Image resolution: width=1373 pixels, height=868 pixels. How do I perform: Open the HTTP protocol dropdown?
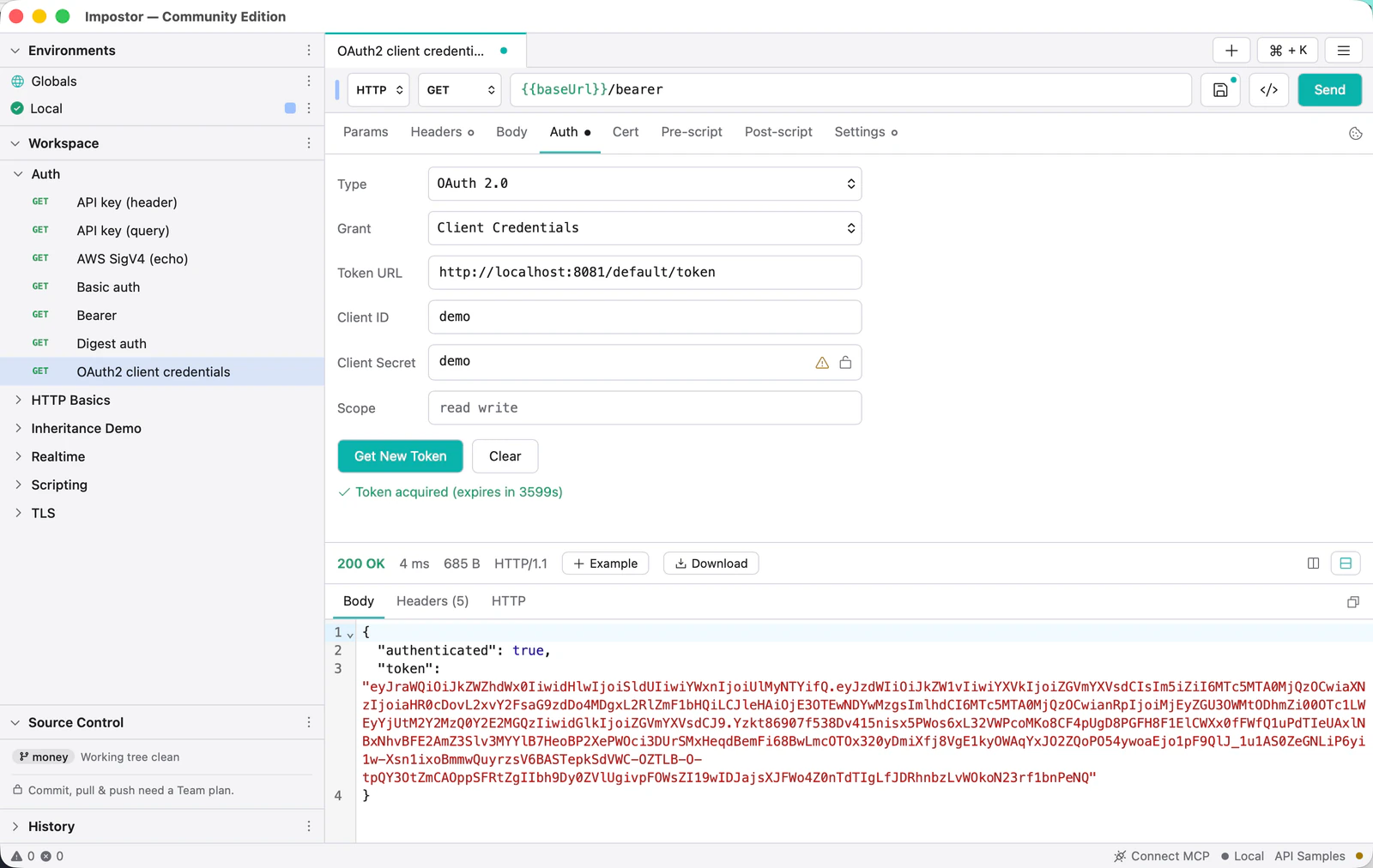pyautogui.click(x=378, y=90)
